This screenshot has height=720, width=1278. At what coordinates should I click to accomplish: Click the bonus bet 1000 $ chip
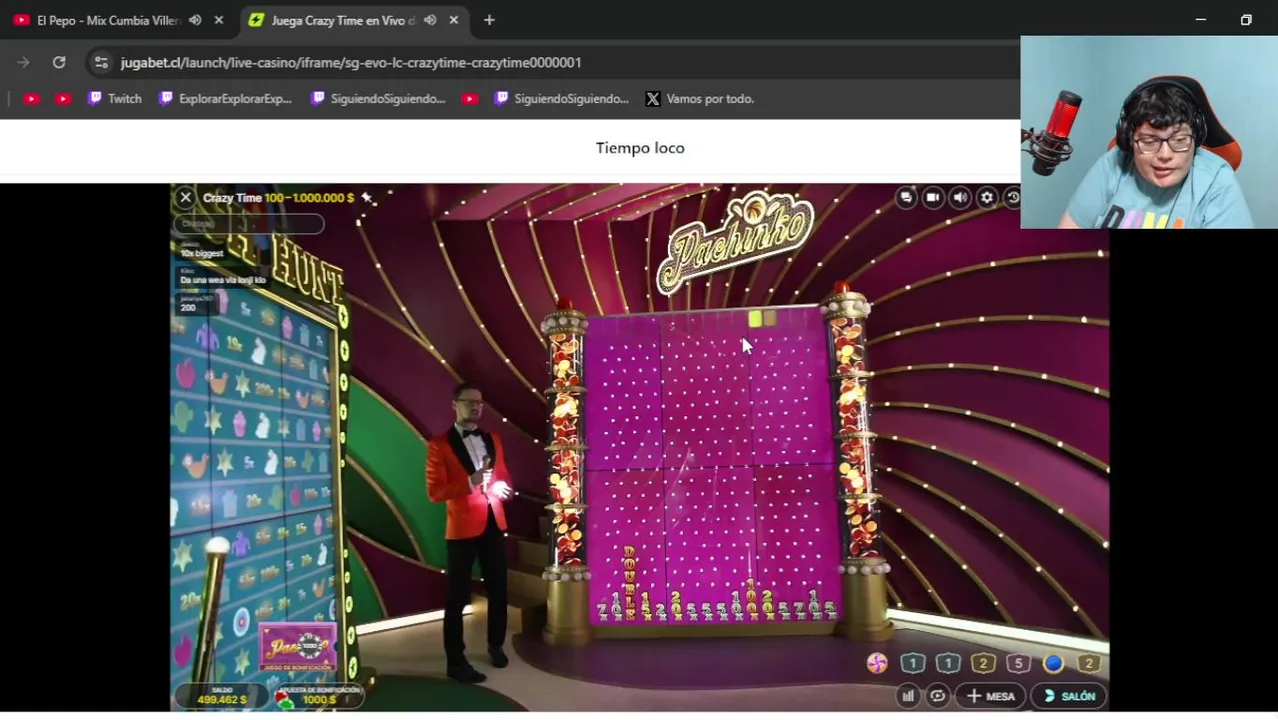(x=319, y=700)
